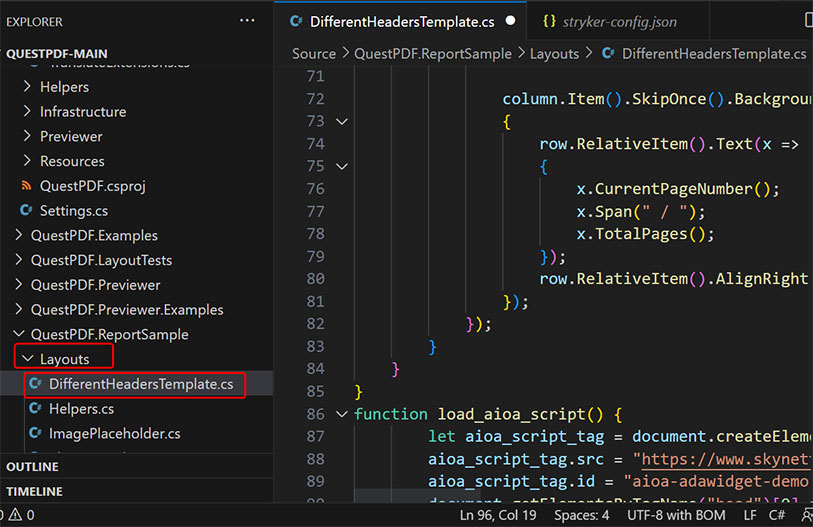Screen dimensions: 813x527
Task: Collapse the QuestPDF.ReportSample folder
Action: click(18, 335)
